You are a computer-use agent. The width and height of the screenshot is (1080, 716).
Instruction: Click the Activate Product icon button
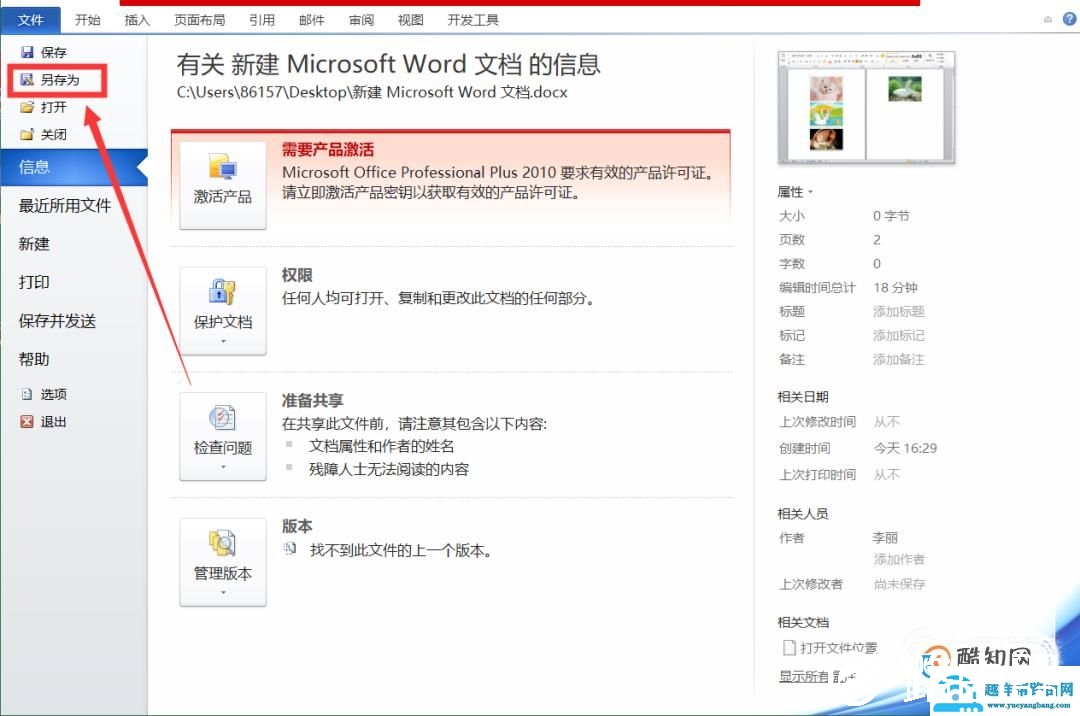(x=222, y=185)
